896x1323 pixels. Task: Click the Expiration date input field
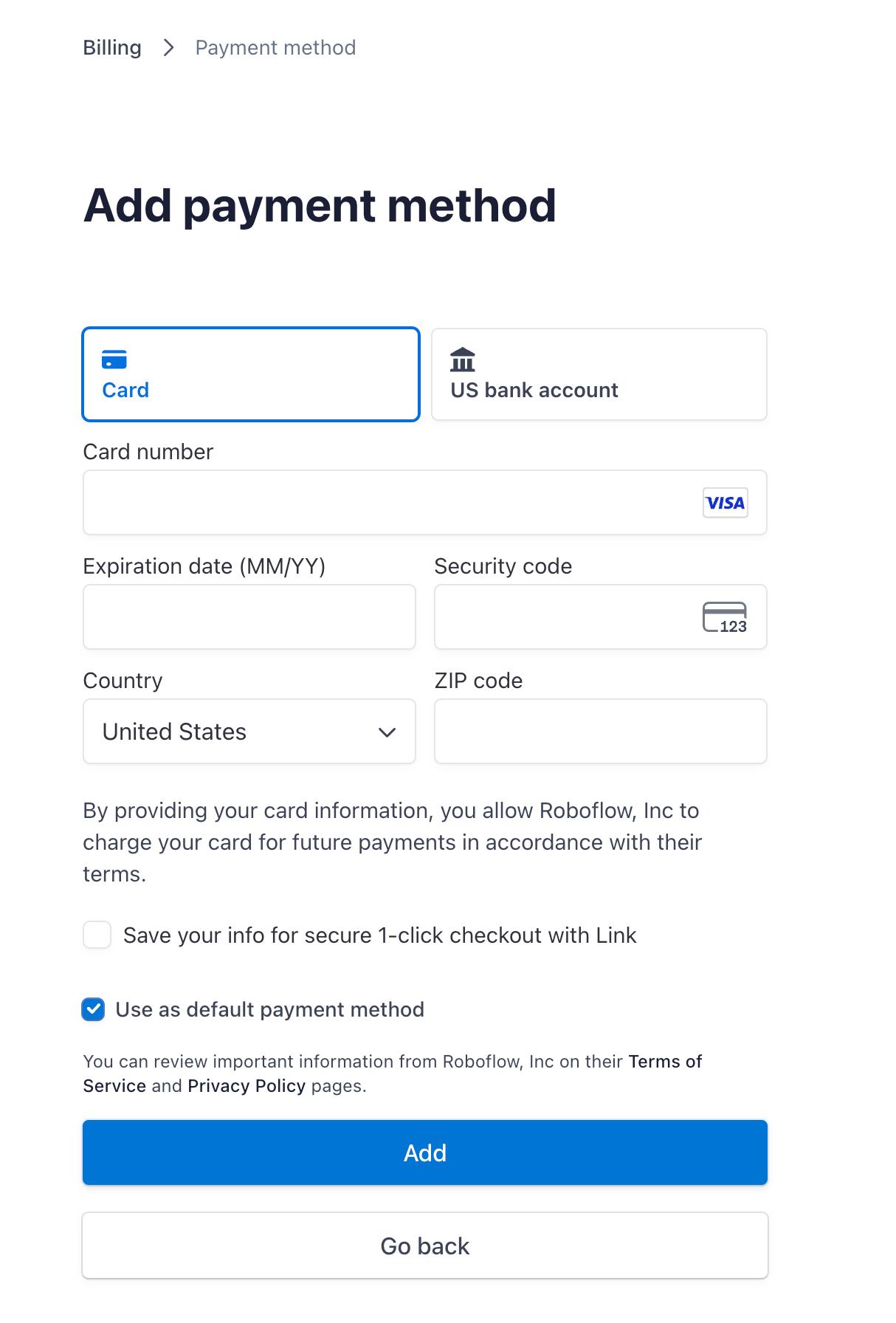(x=249, y=617)
